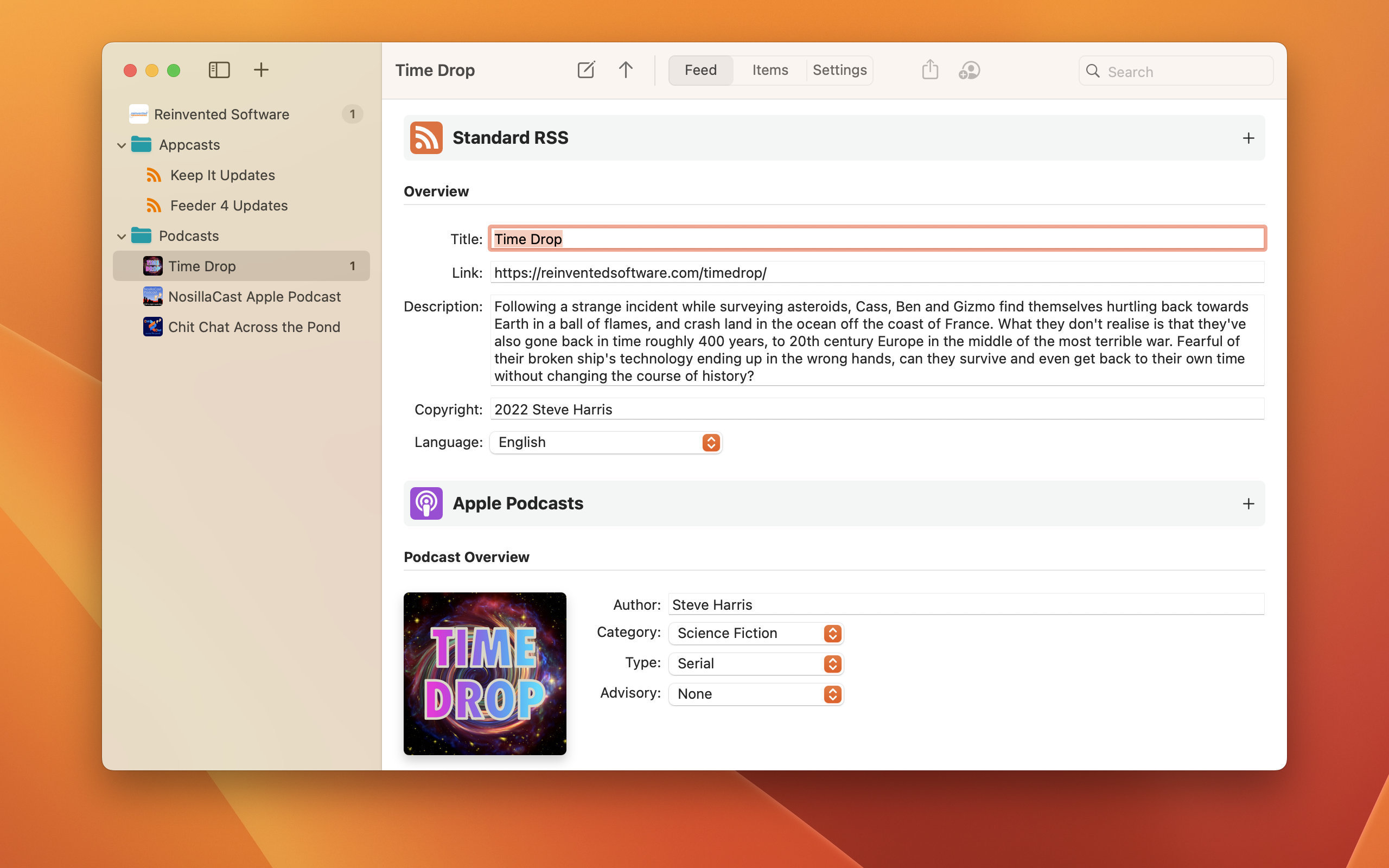Switch to the Items tab
The width and height of the screenshot is (1389, 868).
coord(770,70)
